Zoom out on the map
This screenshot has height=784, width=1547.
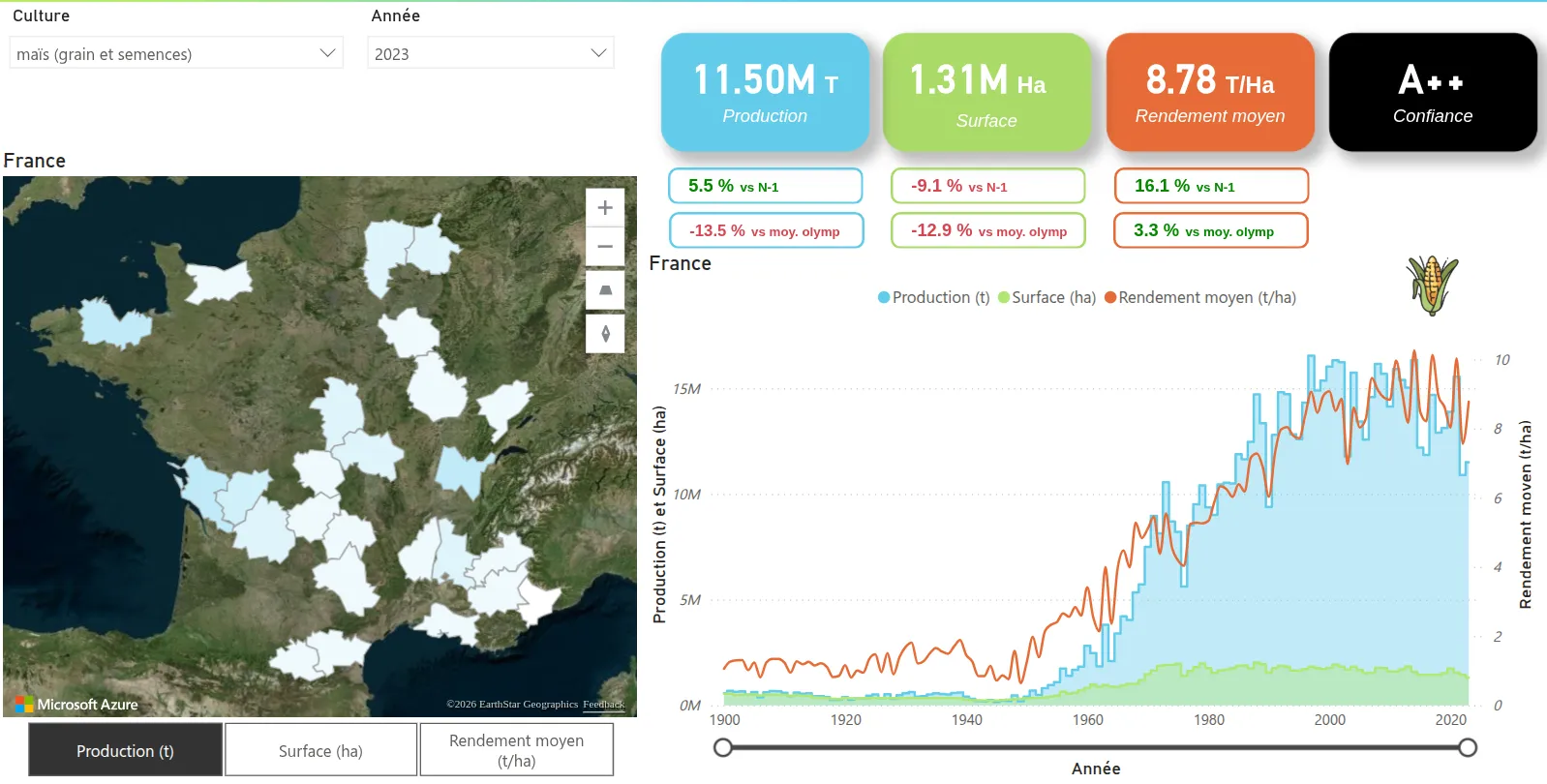tap(605, 247)
